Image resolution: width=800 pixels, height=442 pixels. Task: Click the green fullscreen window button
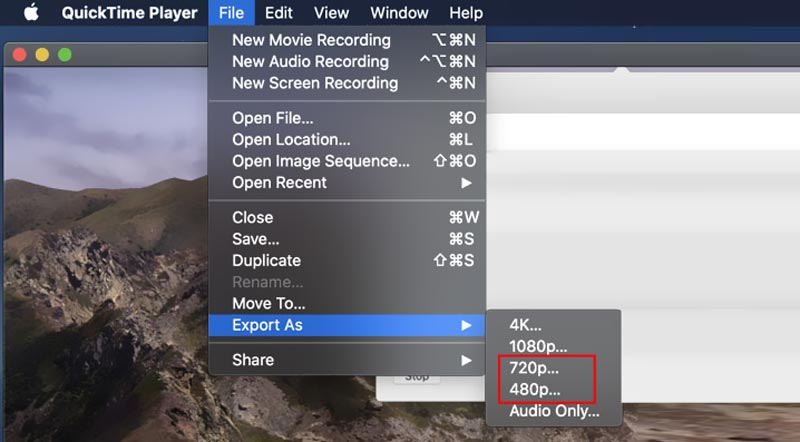[64, 55]
